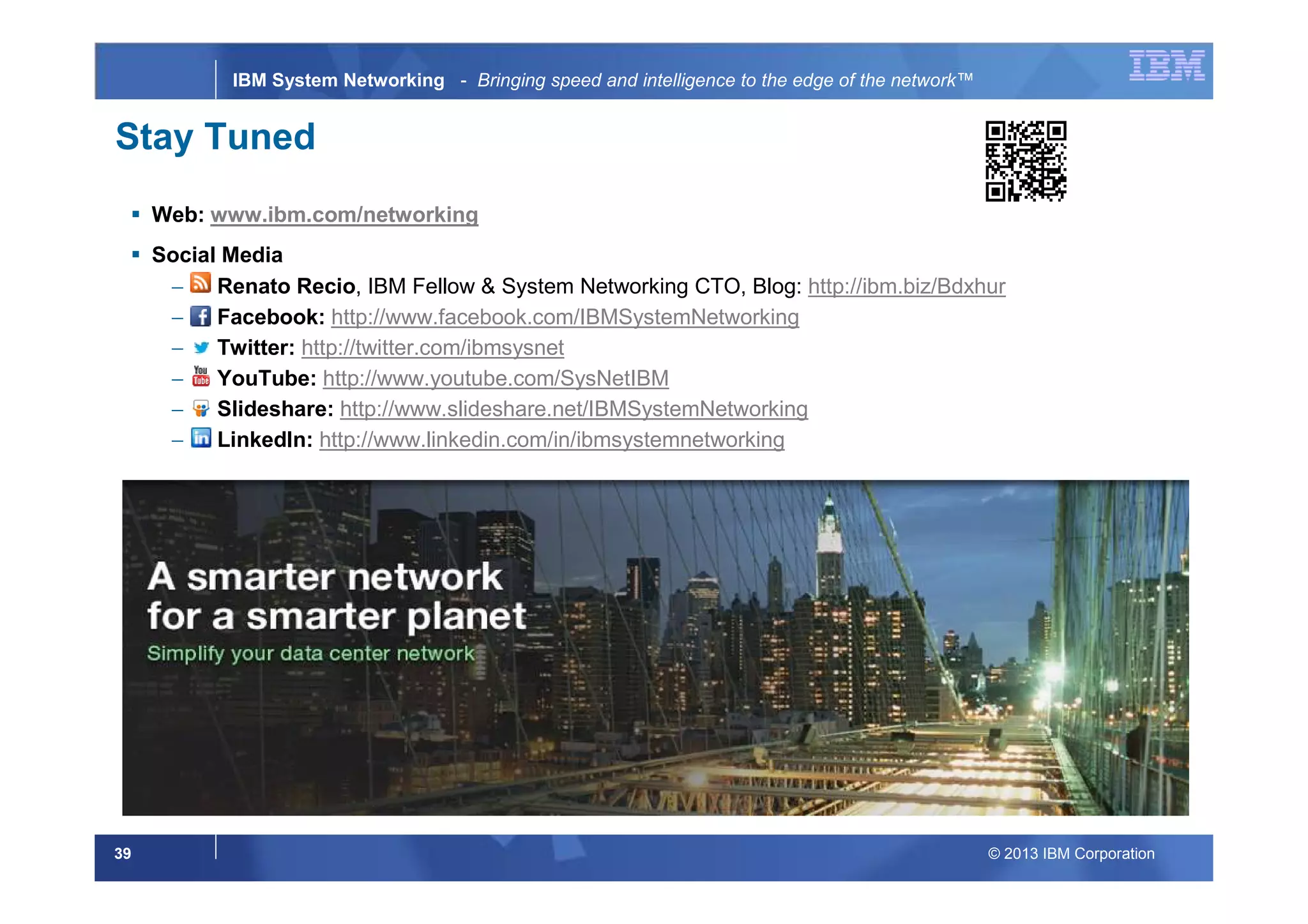This screenshot has height=924, width=1308.
Task: Open Renato Recio's blog link ibm.biz/Bdxhur
Action: click(906, 286)
